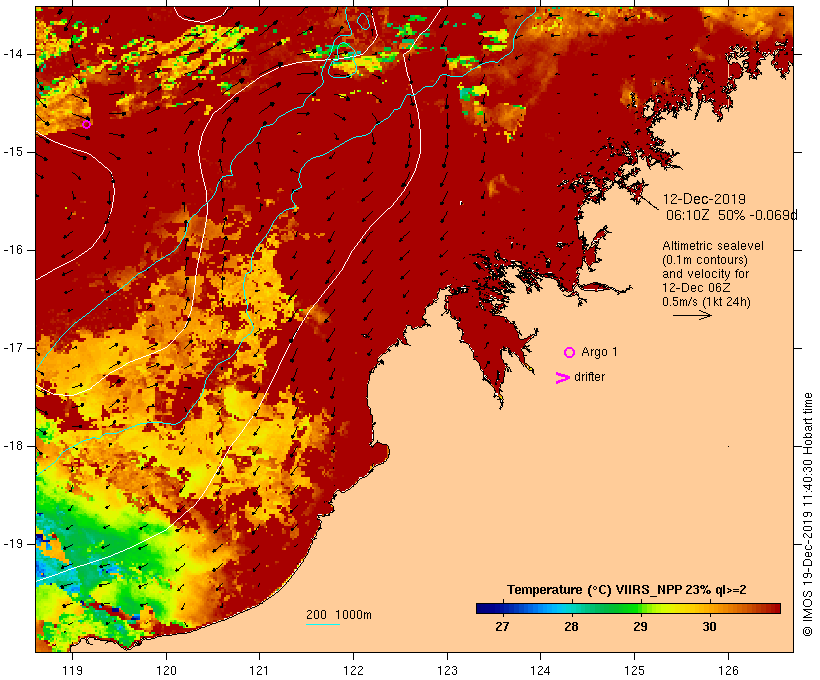This screenshot has width=820, height=680.
Task: Click the magenta Argo float marker on the map
Action: click(x=87, y=124)
